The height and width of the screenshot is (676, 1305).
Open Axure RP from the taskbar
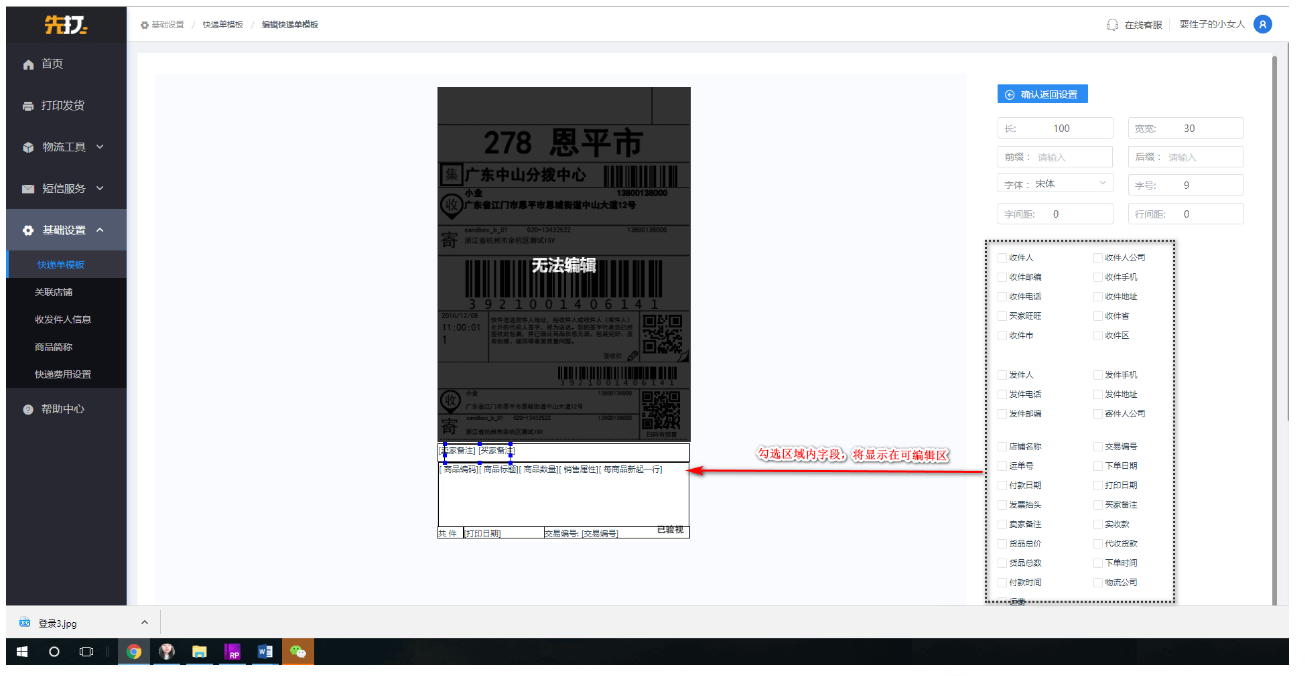[233, 651]
